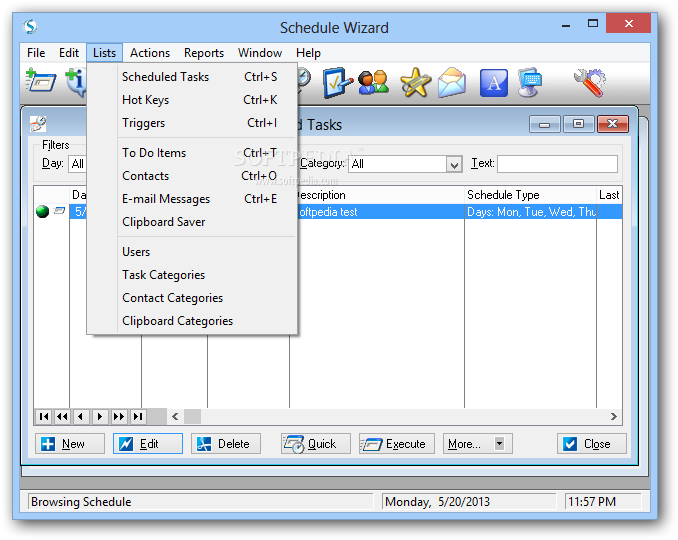Click the Close button with checkmark

(592, 444)
